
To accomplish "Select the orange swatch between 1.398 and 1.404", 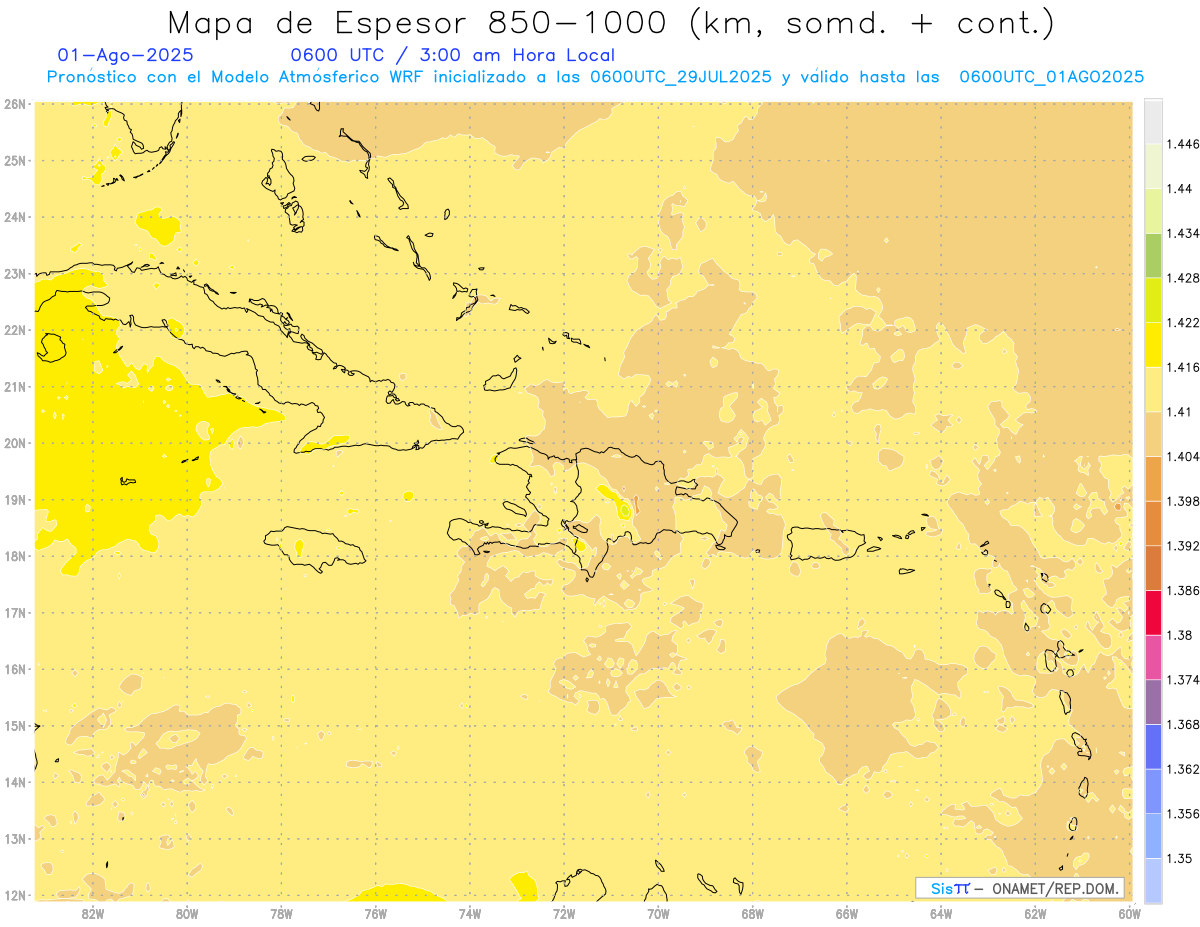I will pos(1153,479).
